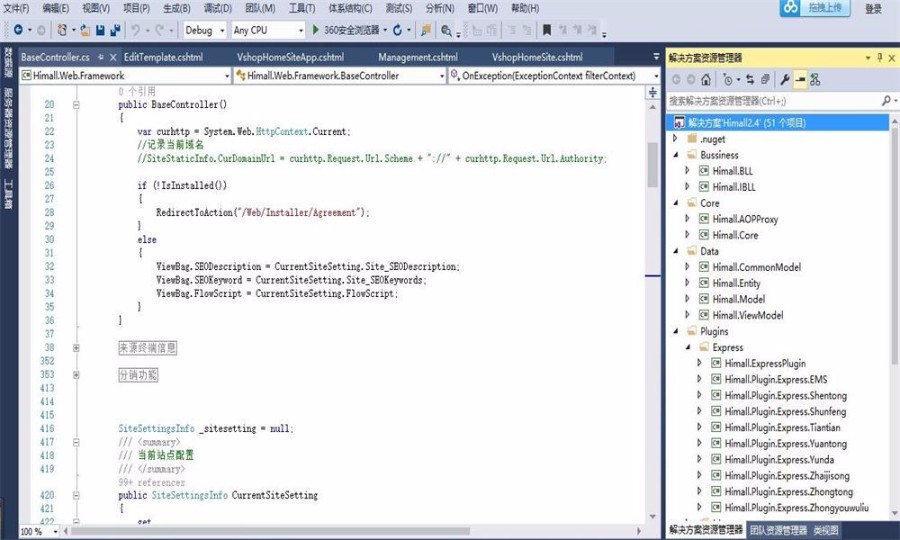Click the Save All toolbar icon
The height and width of the screenshot is (540, 900).
[x=115, y=31]
